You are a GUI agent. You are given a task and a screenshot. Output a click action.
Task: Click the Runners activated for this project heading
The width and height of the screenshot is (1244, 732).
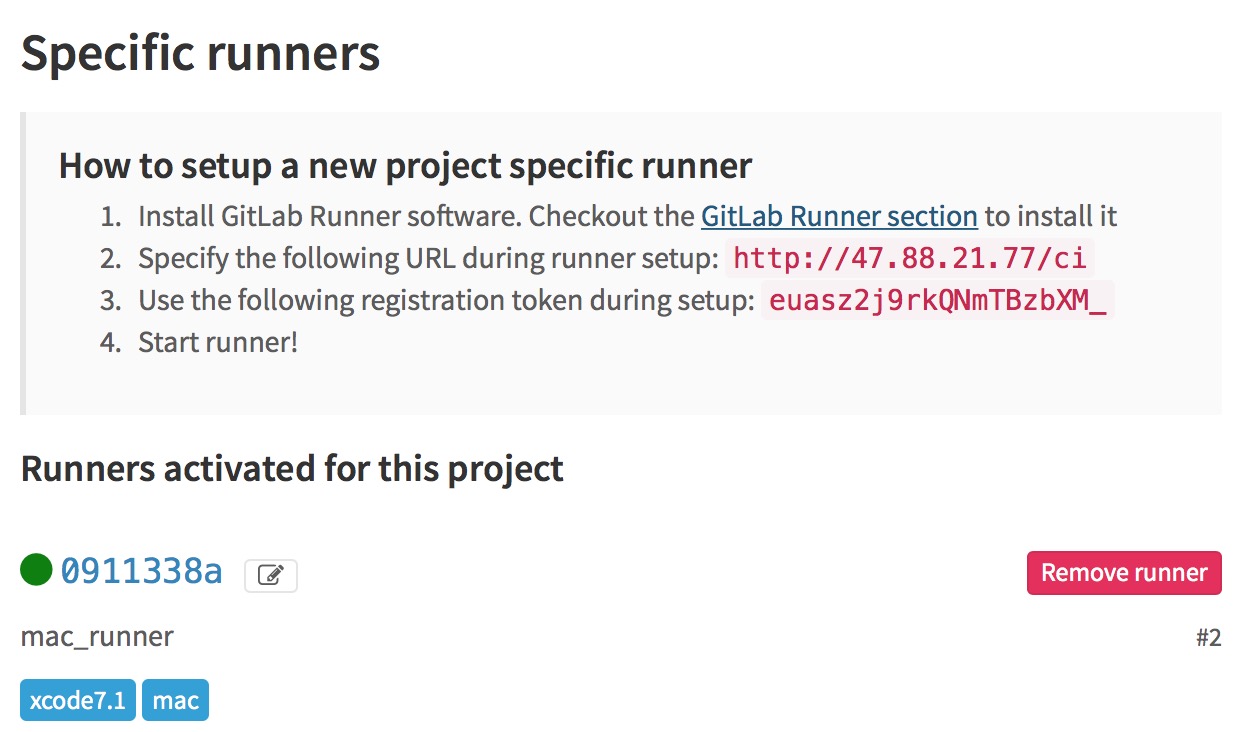pyautogui.click(x=292, y=468)
